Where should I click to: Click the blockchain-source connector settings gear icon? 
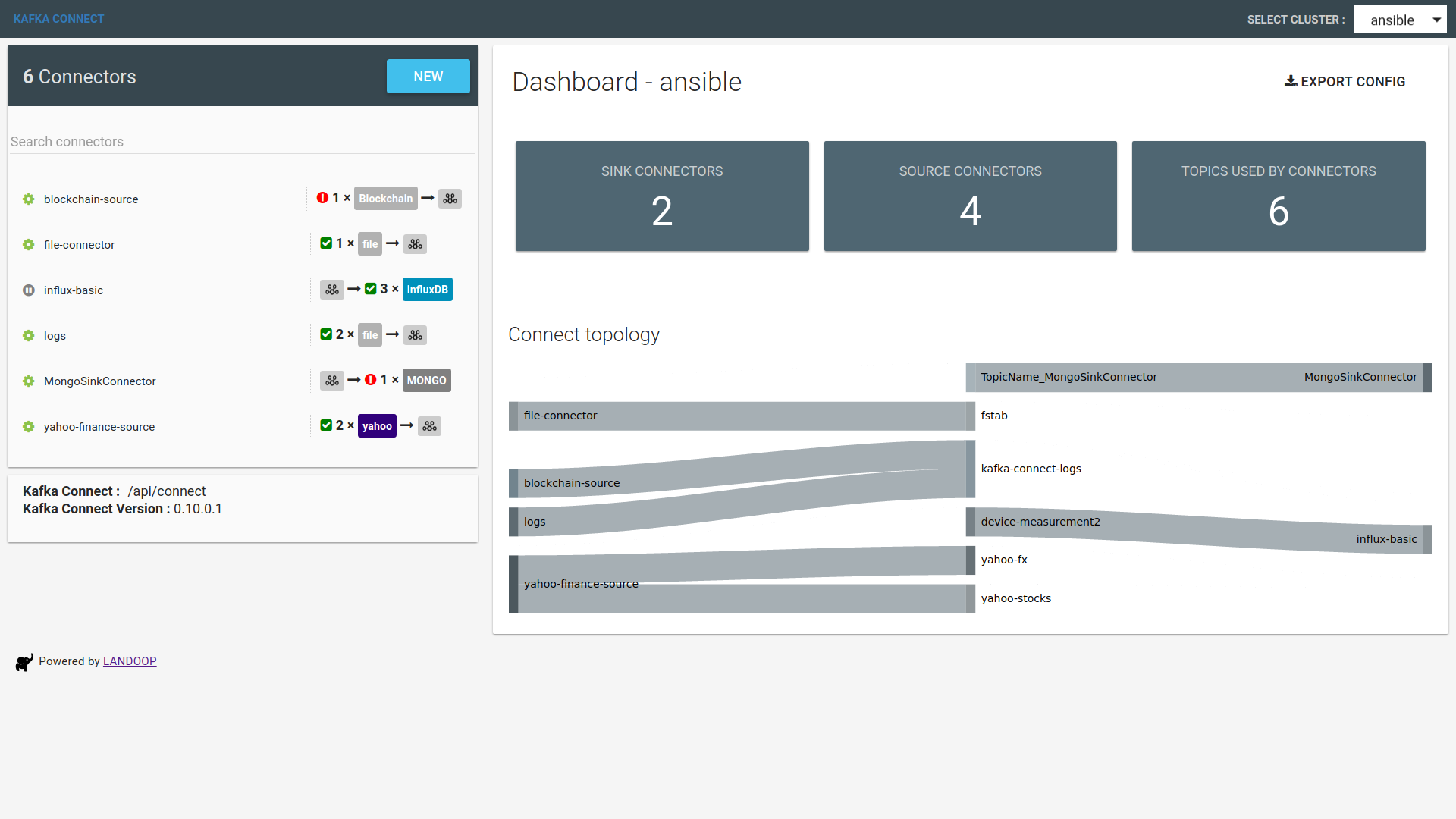[27, 199]
